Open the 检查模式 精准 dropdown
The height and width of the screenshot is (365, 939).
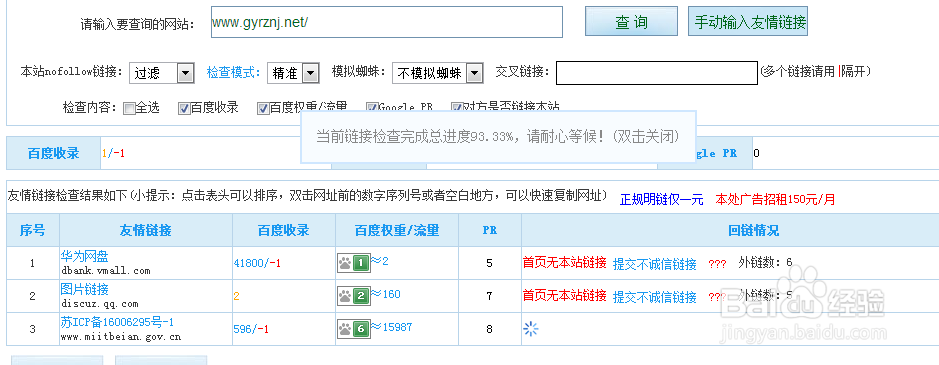(293, 73)
